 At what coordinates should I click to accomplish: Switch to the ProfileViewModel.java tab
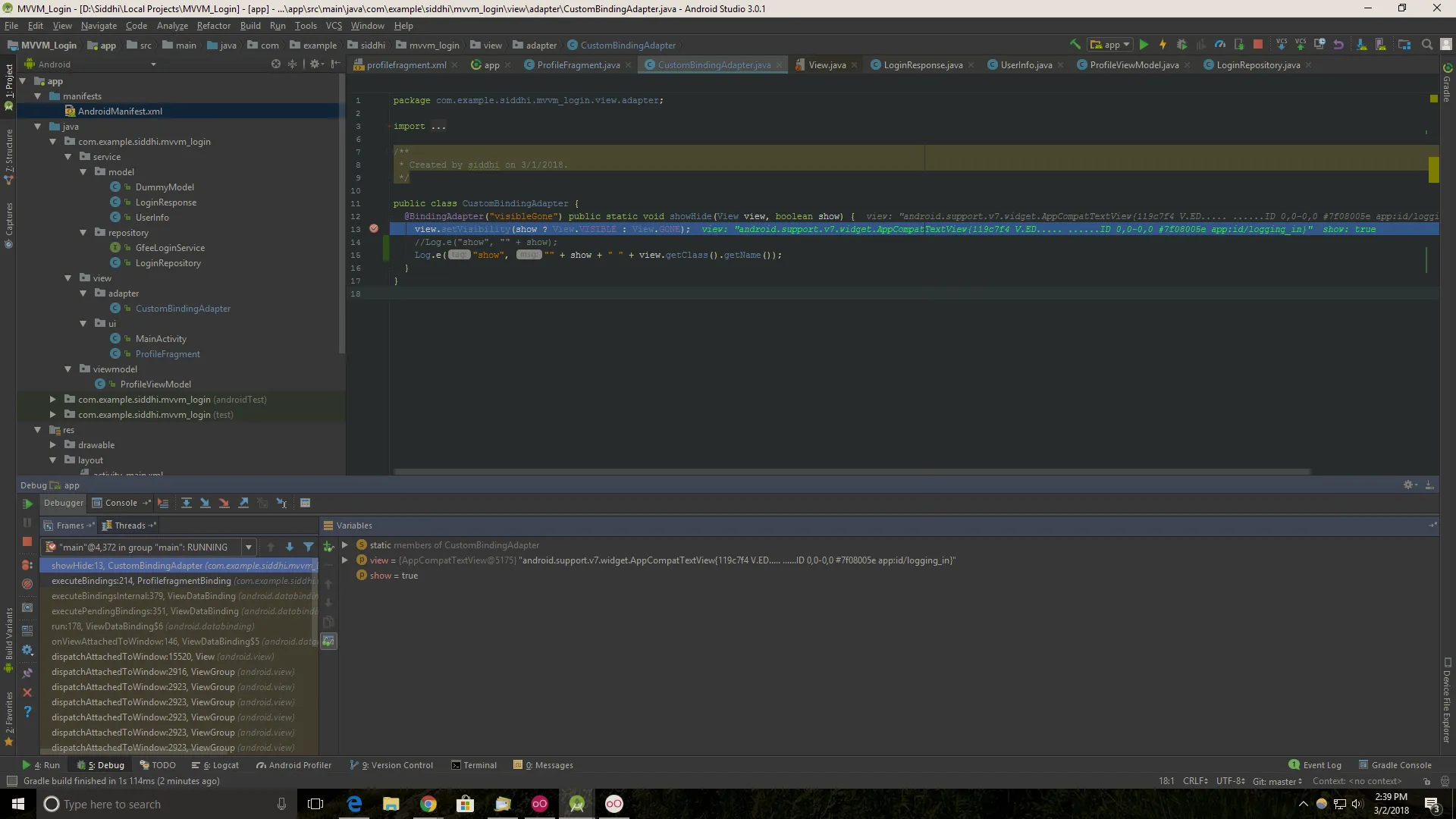1134,65
